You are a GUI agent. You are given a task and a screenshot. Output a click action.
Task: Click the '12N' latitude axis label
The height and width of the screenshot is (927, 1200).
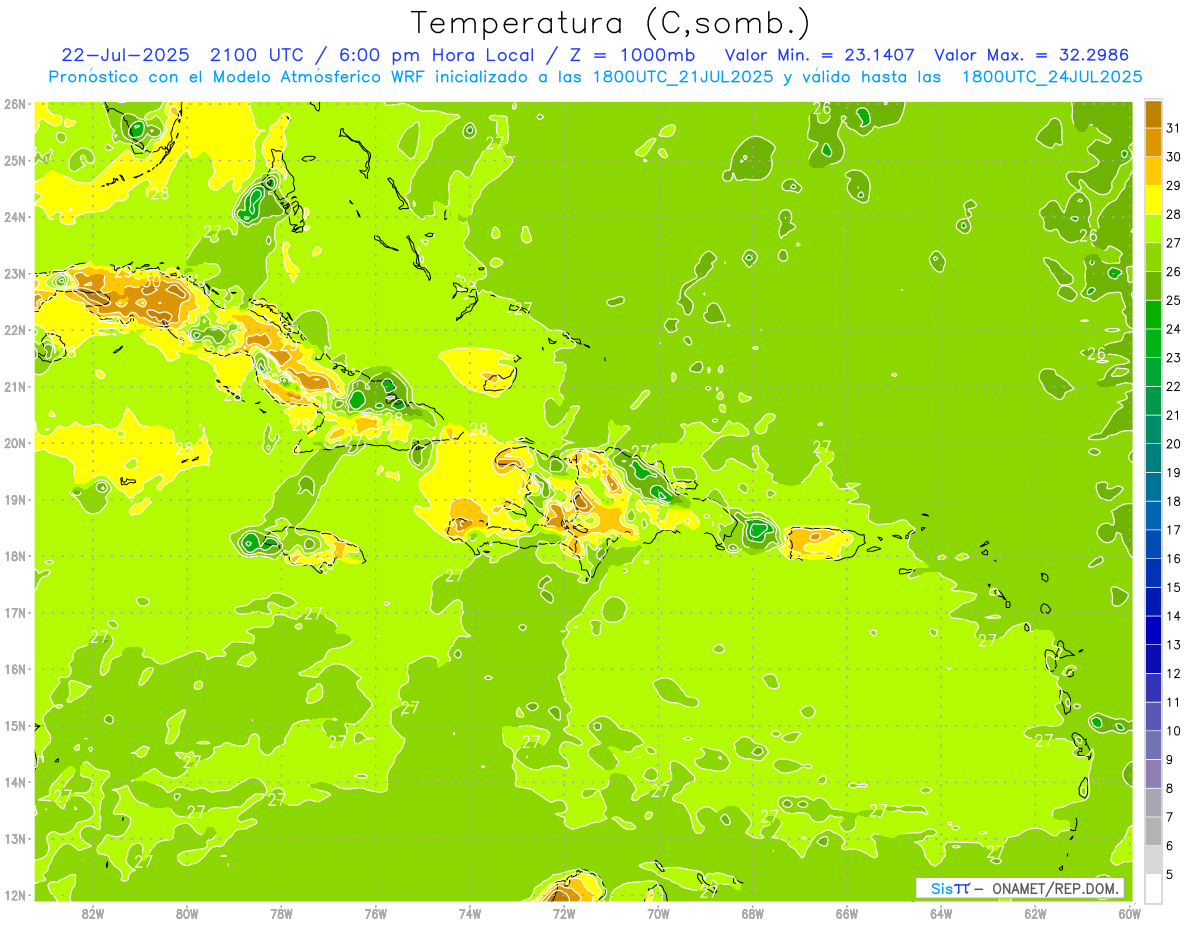[x=15, y=895]
